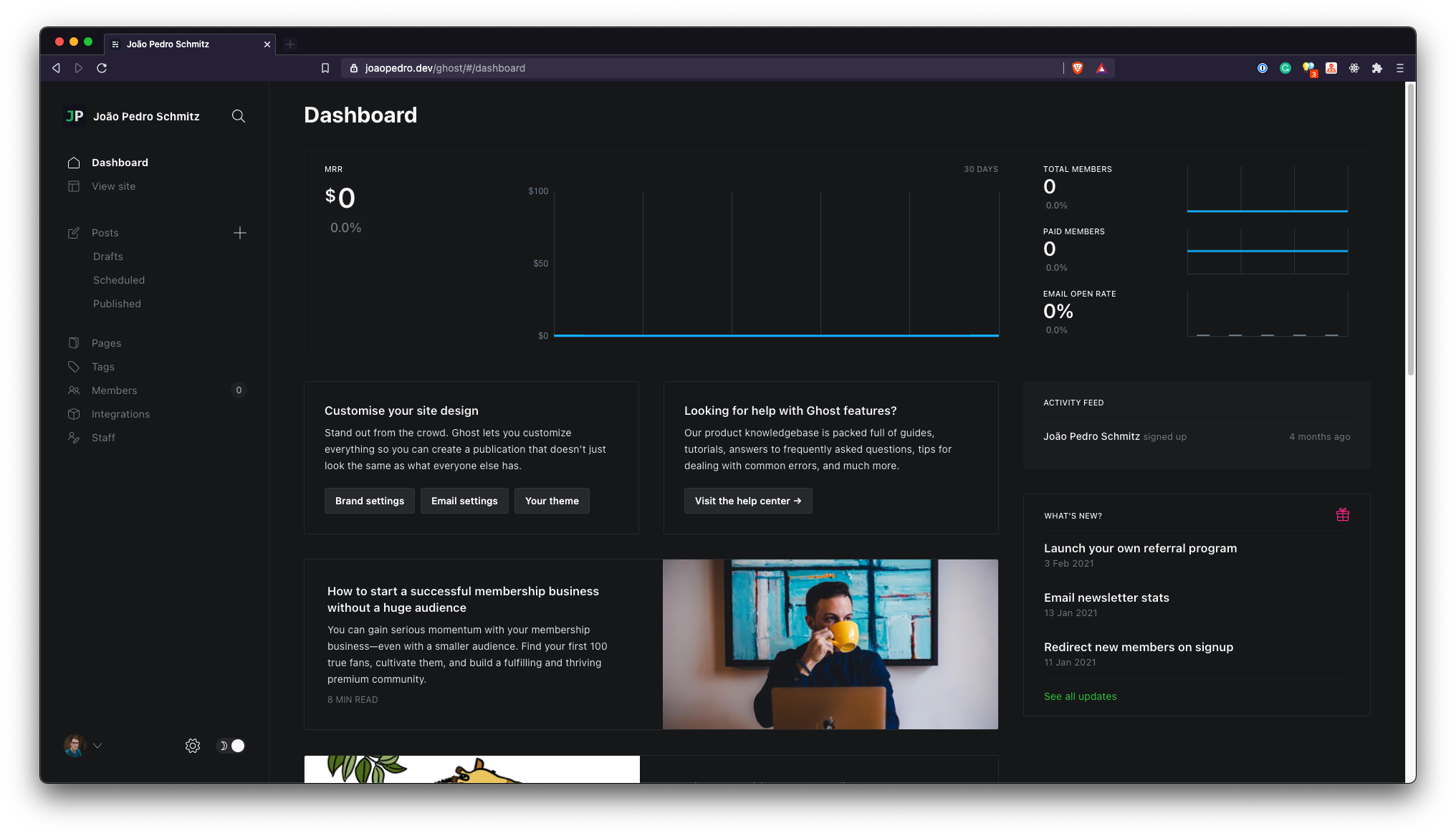Image resolution: width=1456 pixels, height=836 pixels.
Task: Click the Dashboard navigation icon
Action: coord(73,162)
